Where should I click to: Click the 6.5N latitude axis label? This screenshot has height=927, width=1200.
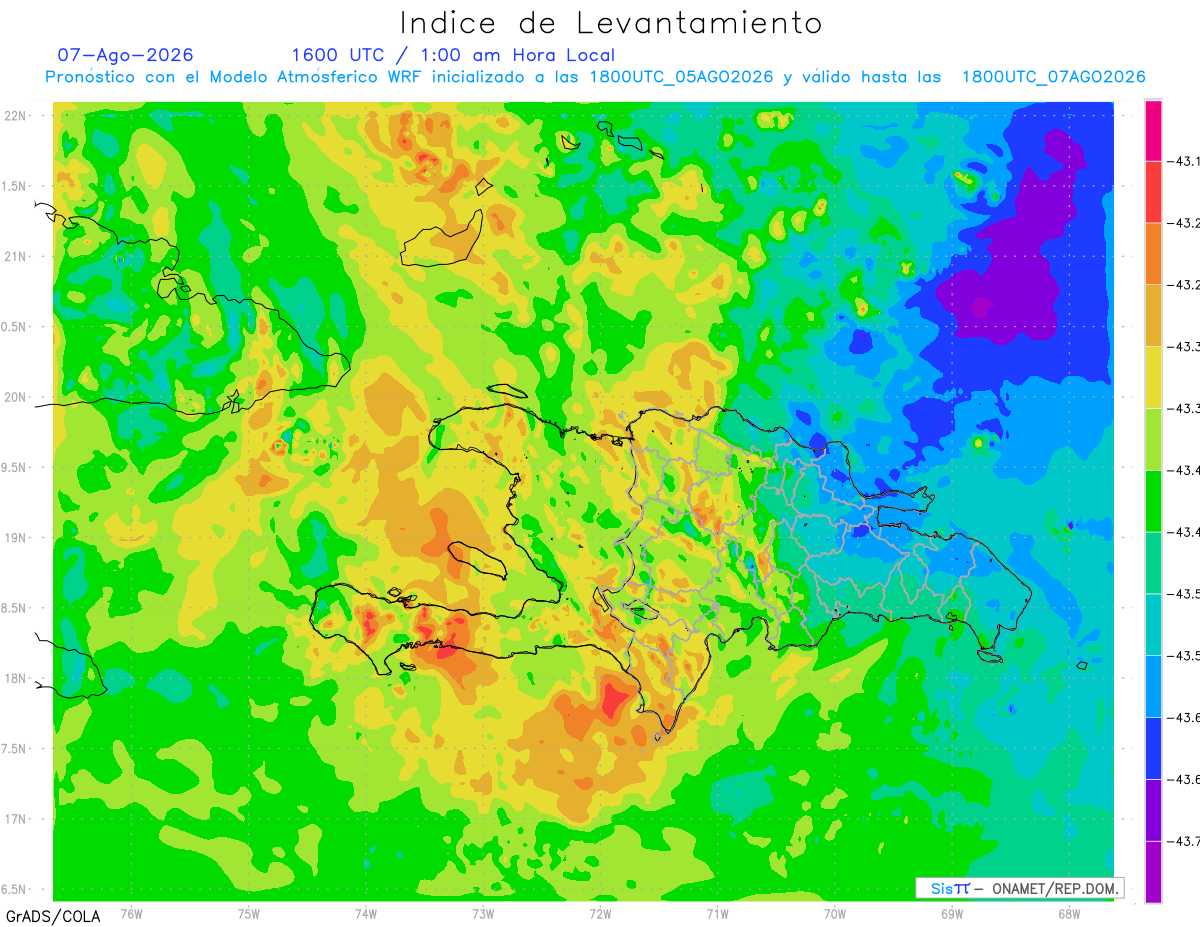coord(15,889)
